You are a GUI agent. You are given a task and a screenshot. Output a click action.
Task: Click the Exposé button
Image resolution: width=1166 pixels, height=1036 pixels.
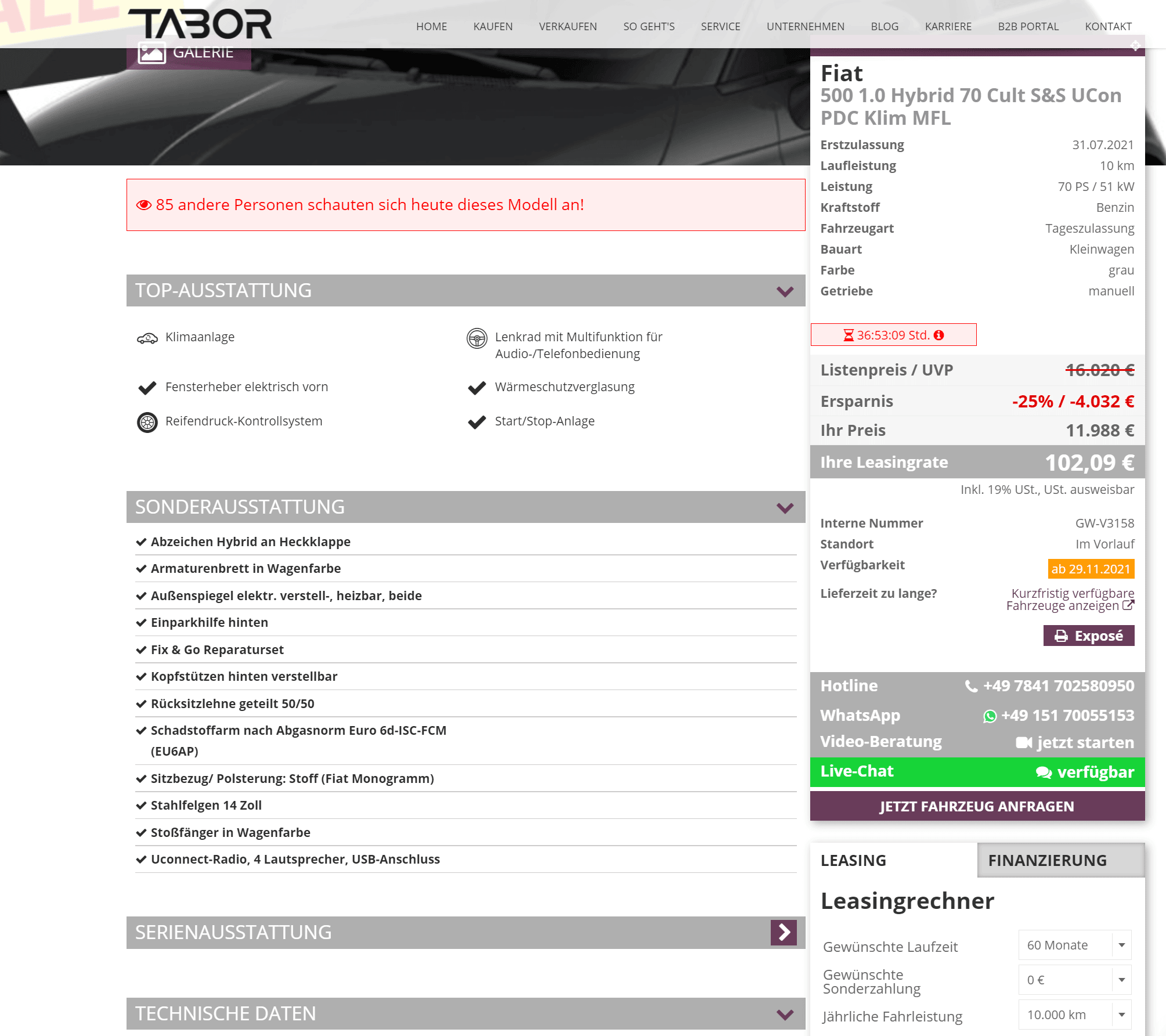pyautogui.click(x=1089, y=636)
